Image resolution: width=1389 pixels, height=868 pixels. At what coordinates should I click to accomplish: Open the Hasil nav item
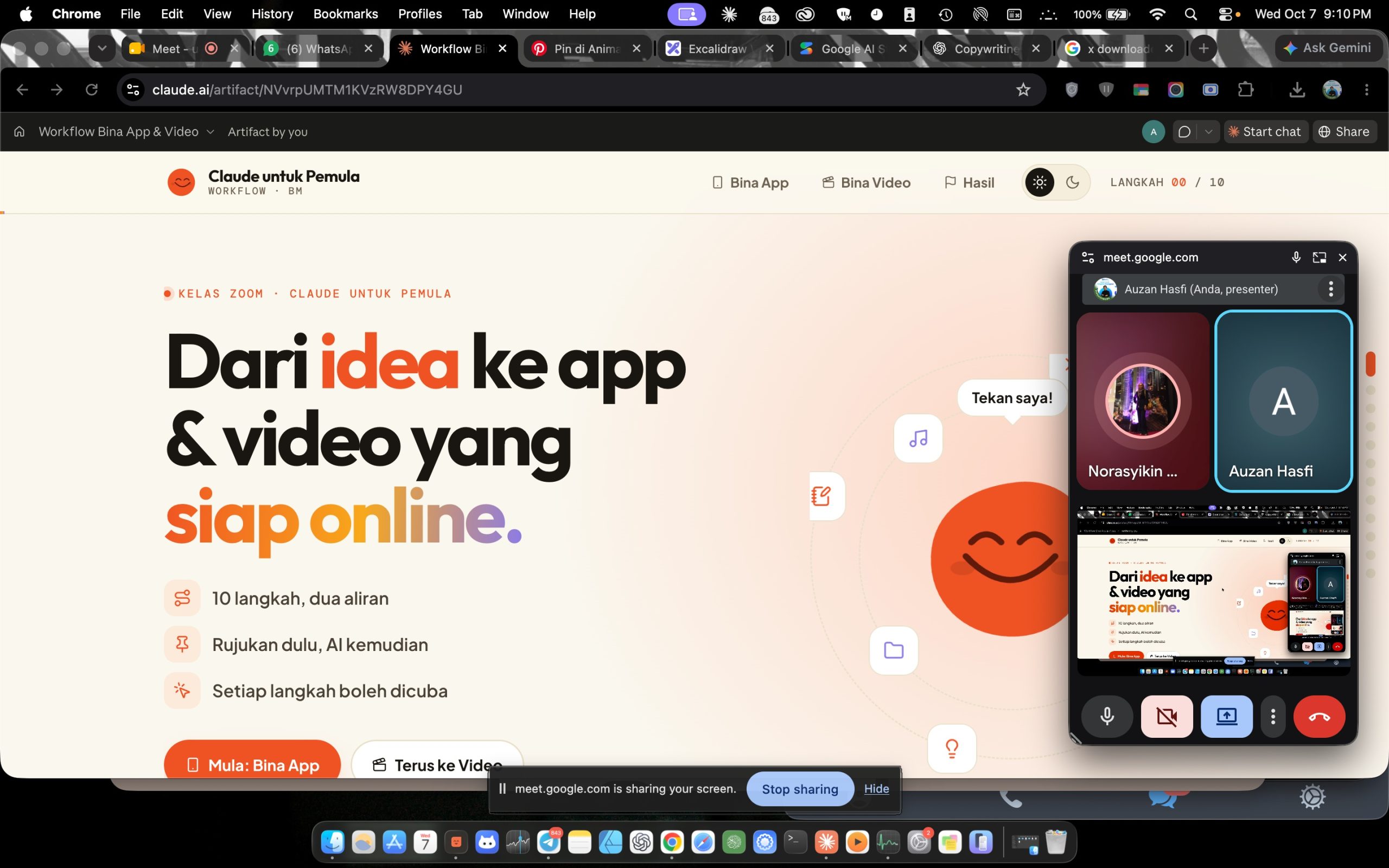(x=969, y=183)
